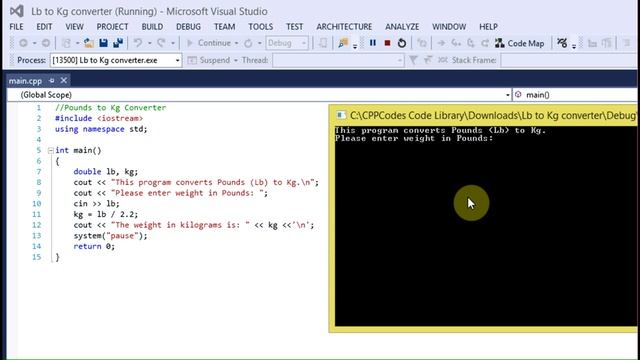Click the "//Pounds to Kg Converter" comment

(111, 107)
